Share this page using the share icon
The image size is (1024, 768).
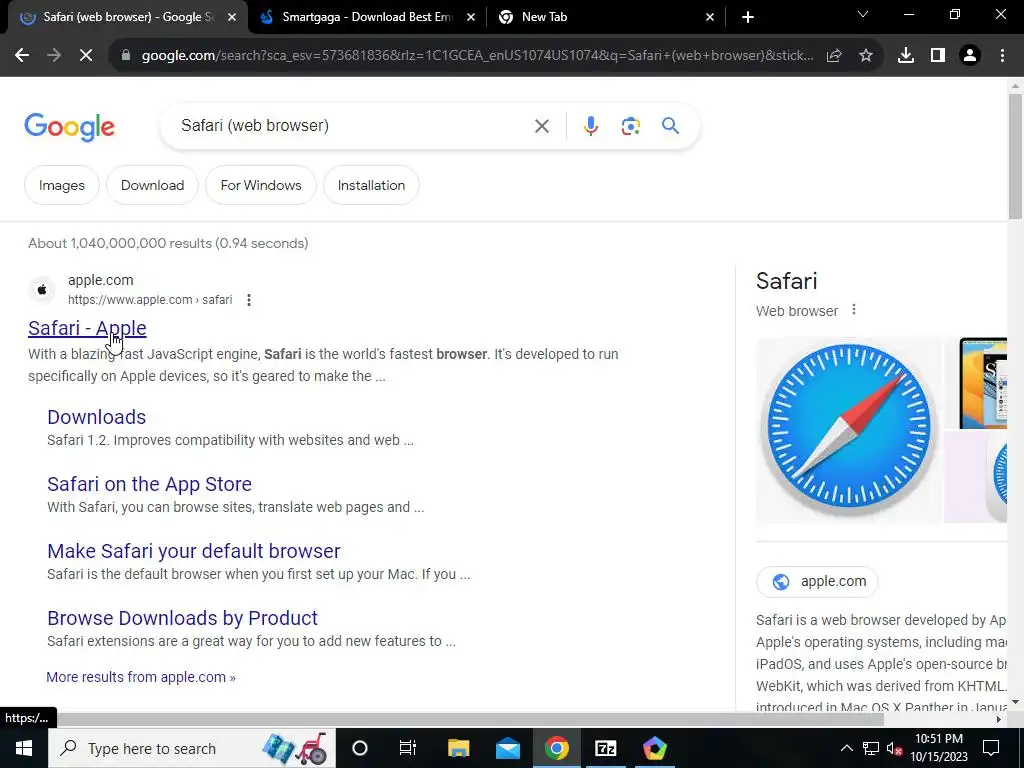[x=834, y=56]
